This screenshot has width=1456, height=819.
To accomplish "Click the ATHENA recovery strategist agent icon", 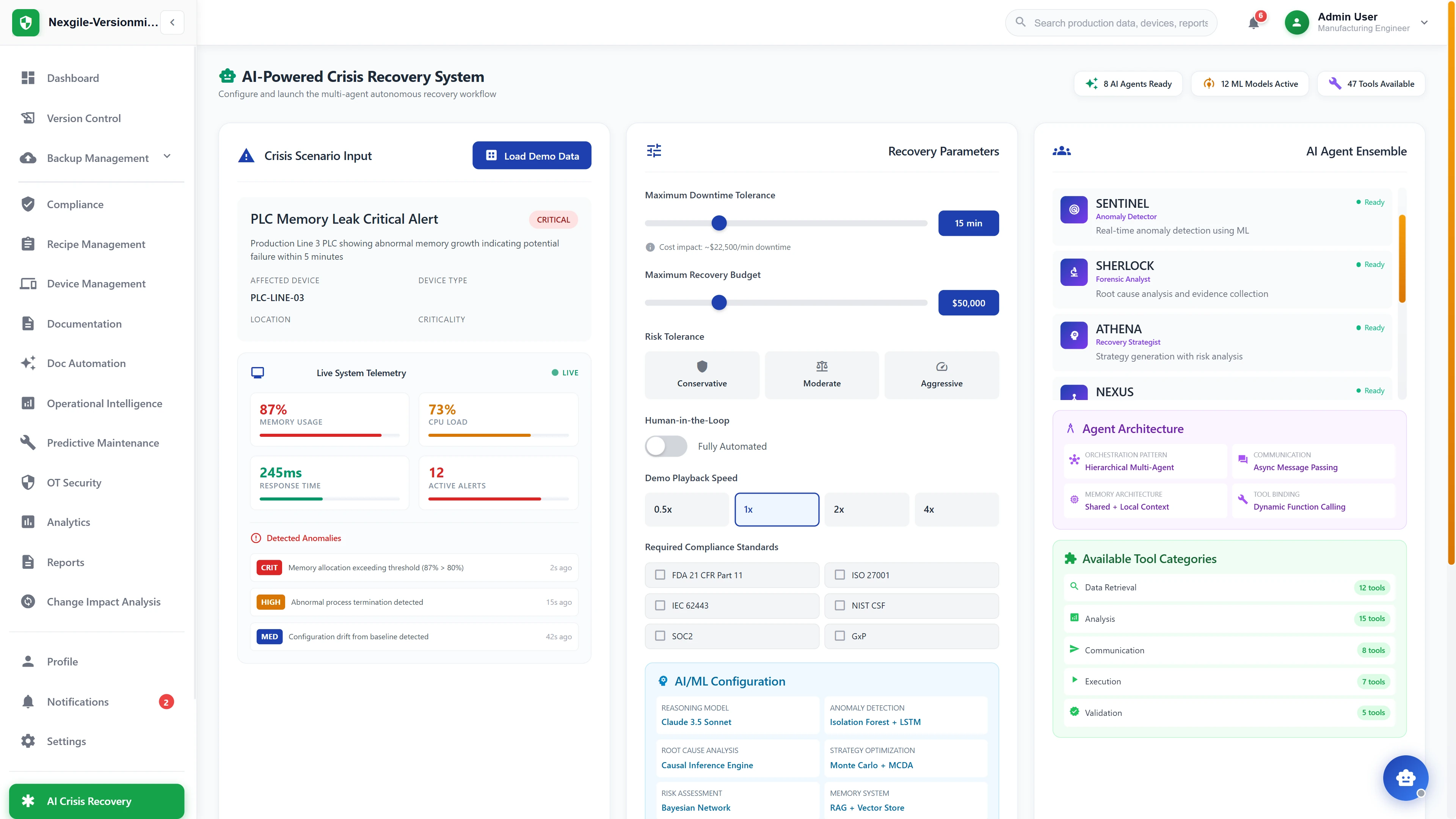I will 1074,335.
